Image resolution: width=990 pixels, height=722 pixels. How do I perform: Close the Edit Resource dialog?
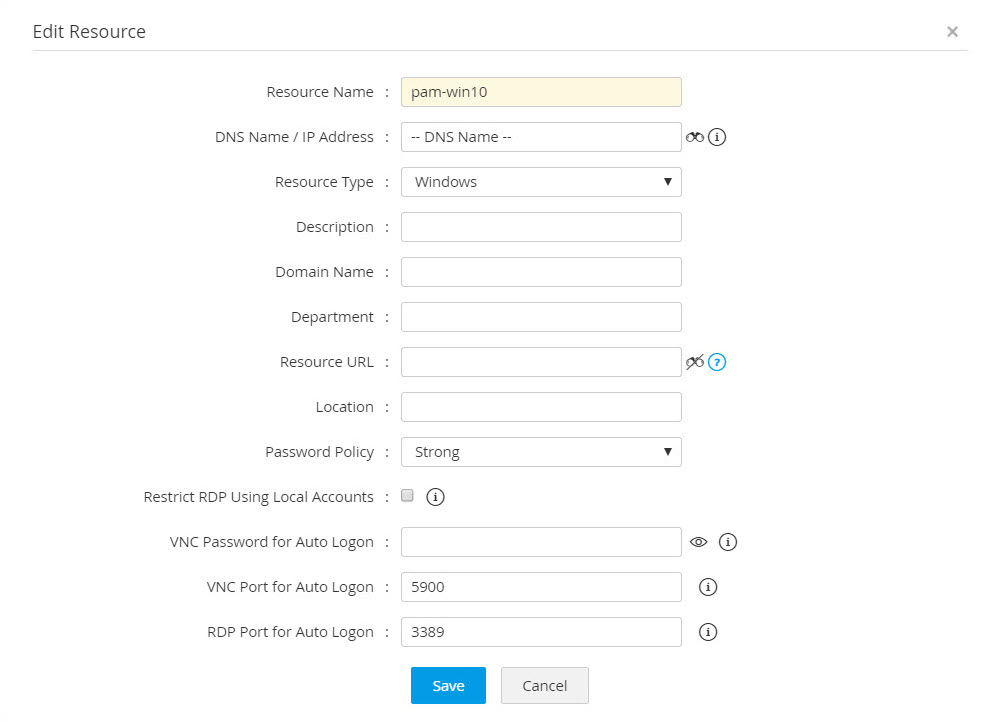952,32
